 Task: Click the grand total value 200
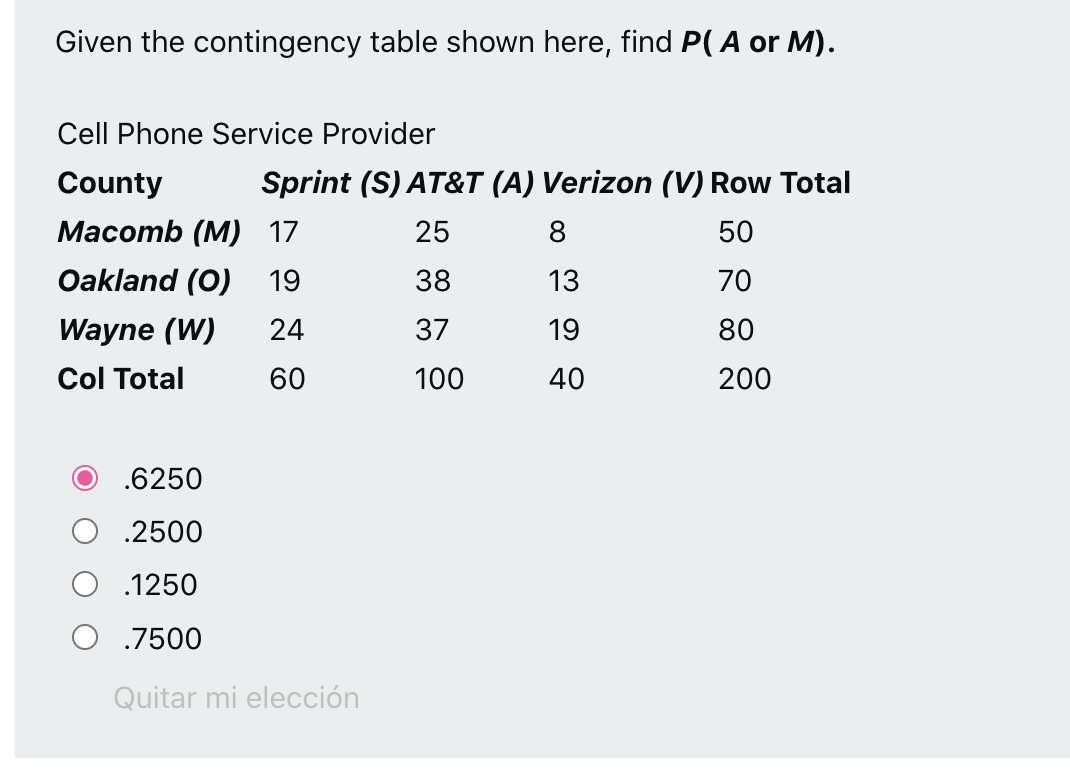point(745,379)
